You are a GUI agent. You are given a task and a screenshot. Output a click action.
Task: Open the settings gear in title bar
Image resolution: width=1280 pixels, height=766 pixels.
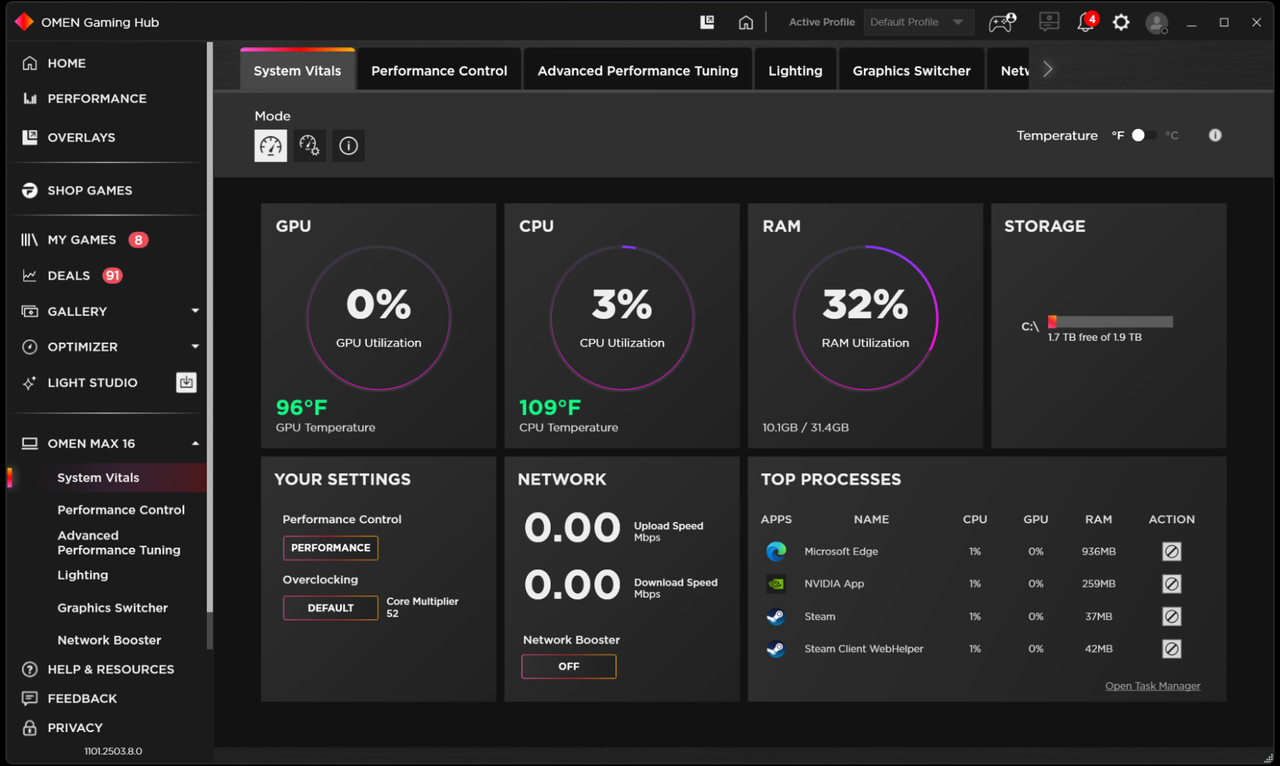[x=1121, y=22]
